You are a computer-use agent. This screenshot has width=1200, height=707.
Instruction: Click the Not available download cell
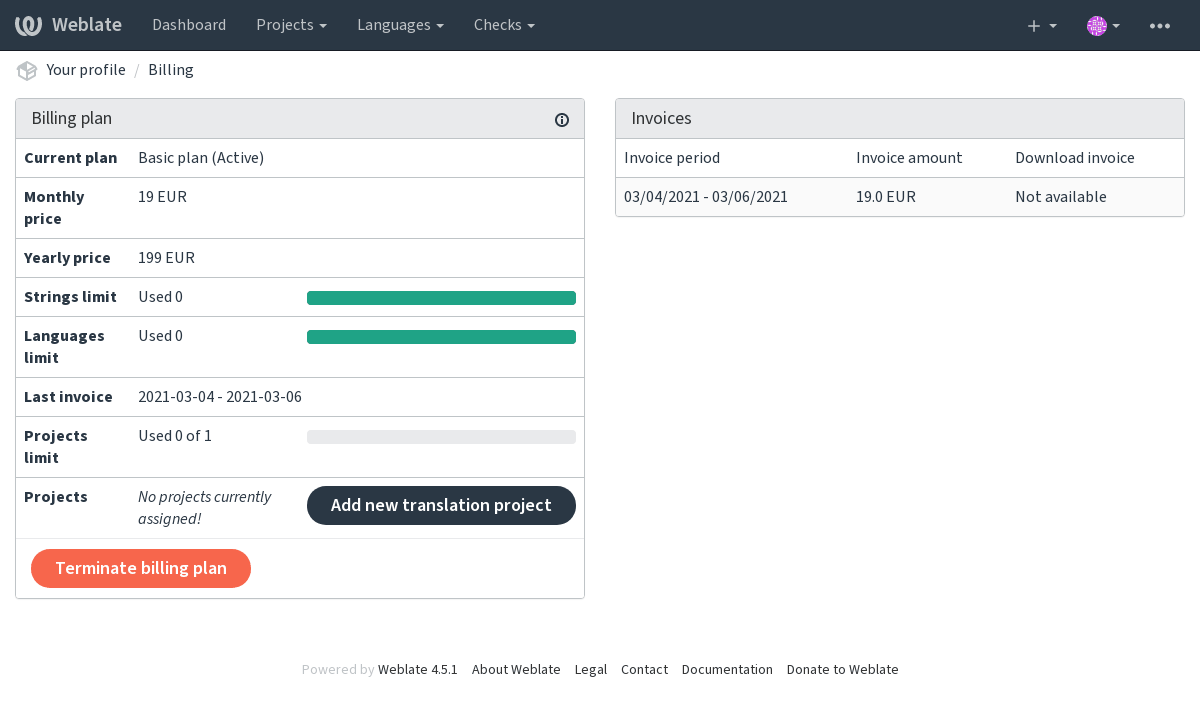click(x=1061, y=197)
